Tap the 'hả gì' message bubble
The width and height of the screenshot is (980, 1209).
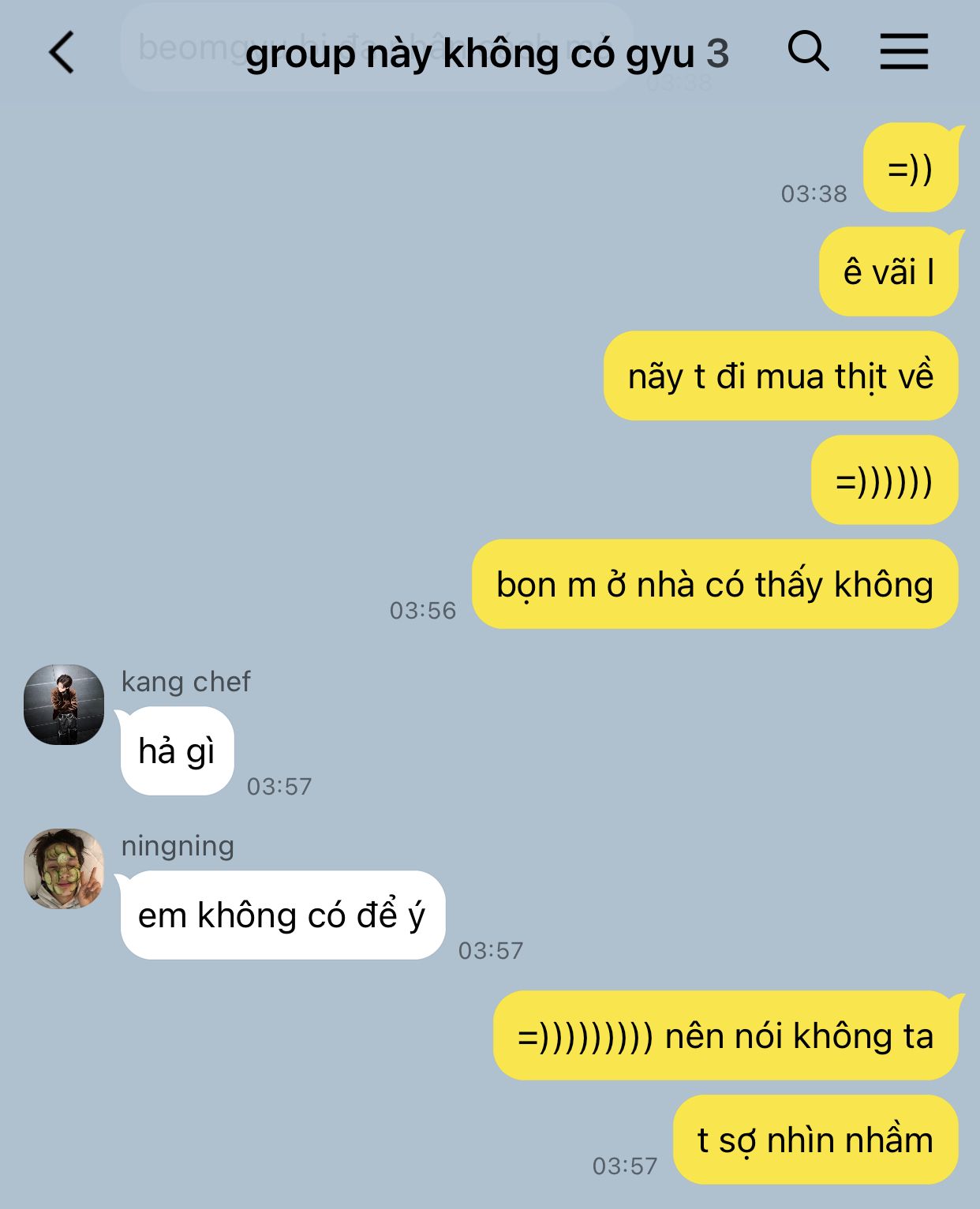(x=177, y=750)
